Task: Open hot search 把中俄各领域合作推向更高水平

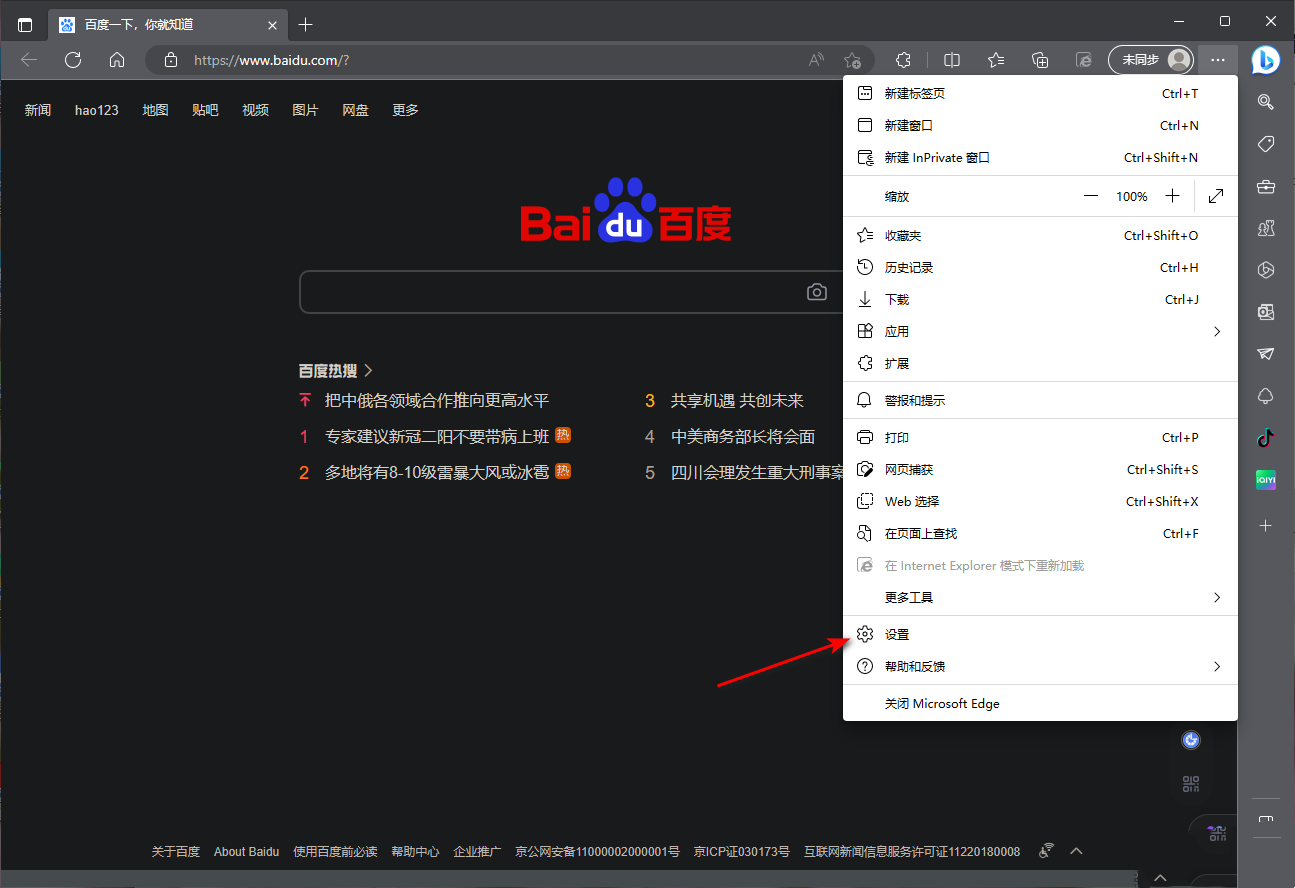Action: tap(437, 400)
